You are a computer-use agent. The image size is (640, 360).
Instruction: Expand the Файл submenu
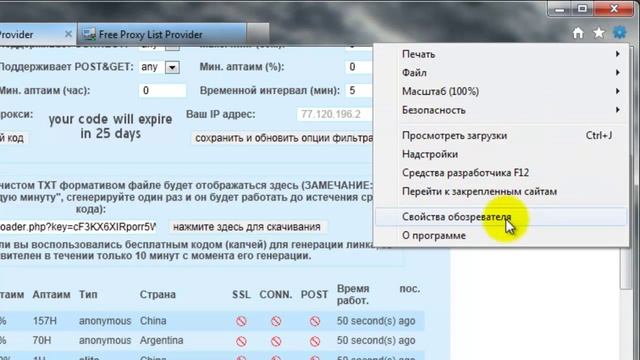pyautogui.click(x=501, y=73)
